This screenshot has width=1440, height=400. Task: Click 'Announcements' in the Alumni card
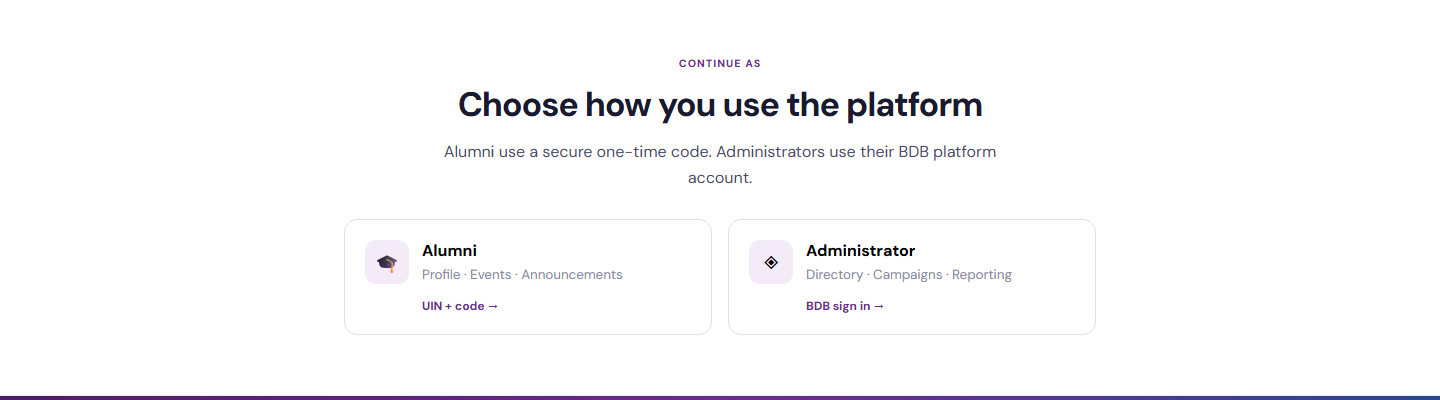point(572,274)
